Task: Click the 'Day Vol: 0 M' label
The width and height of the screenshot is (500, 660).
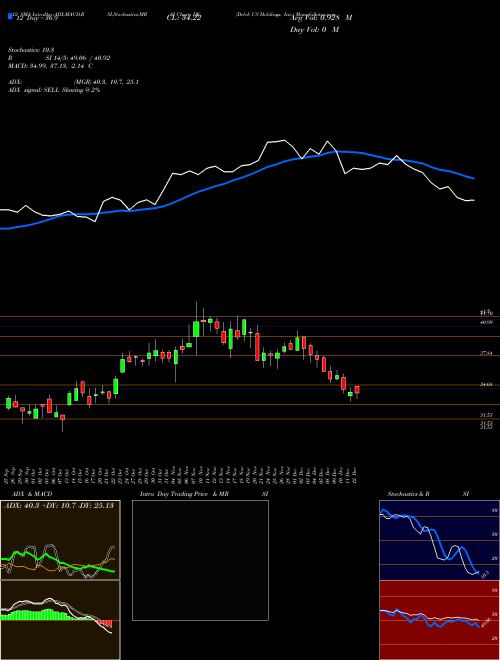Action: 315,29
